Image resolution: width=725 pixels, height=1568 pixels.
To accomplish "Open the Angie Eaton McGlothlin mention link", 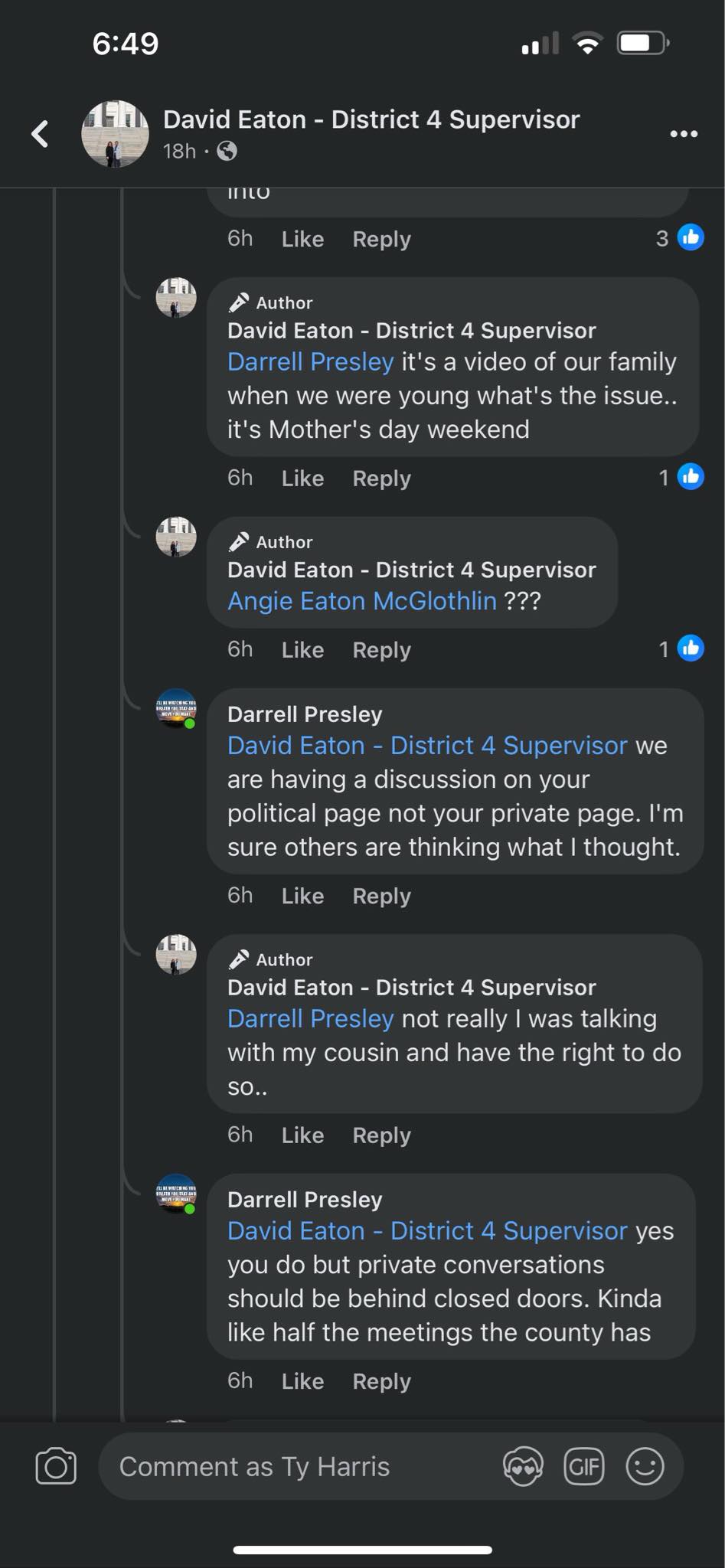I will coord(361,601).
